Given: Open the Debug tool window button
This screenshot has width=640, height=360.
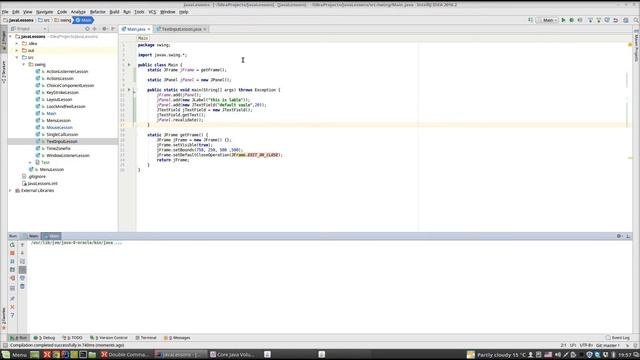Looking at the screenshot, I should [x=44, y=338].
